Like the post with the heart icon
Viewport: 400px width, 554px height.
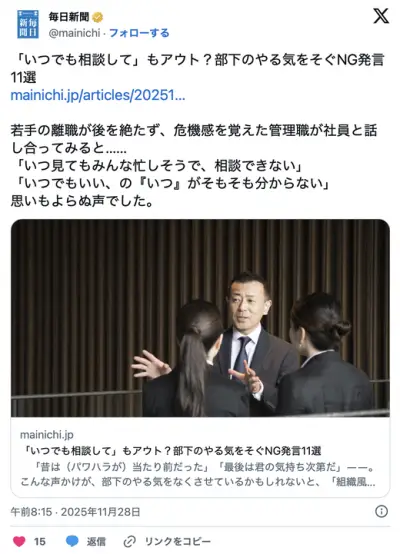[19, 541]
